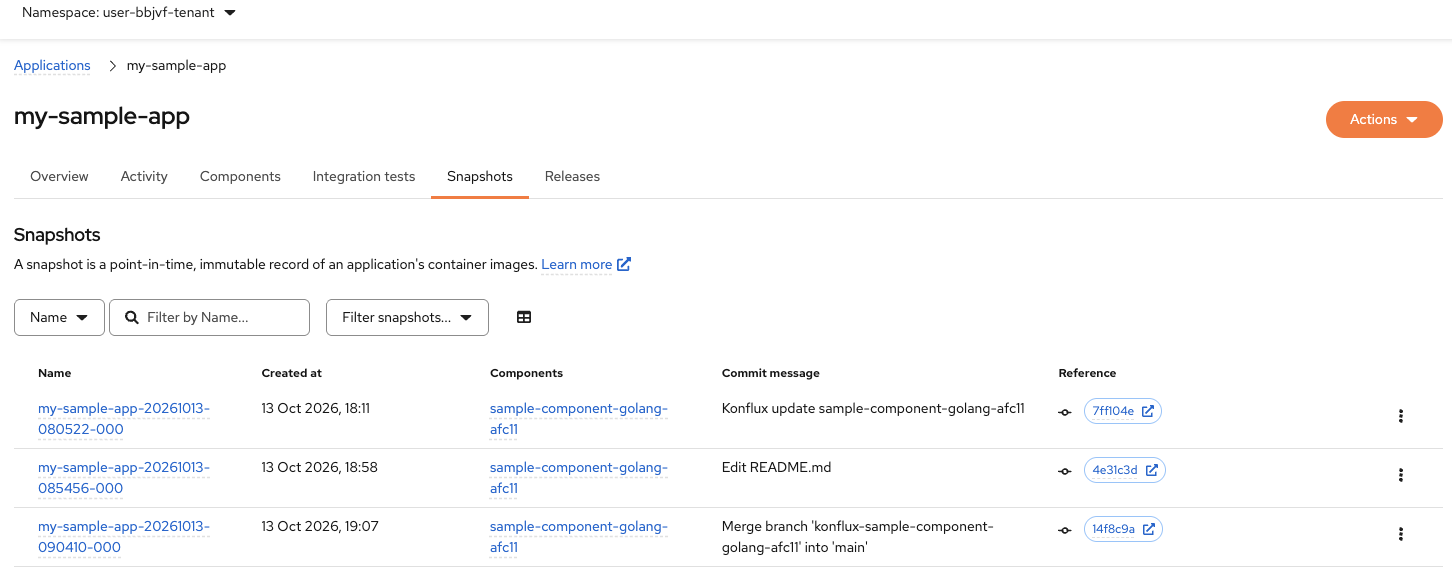Open the Name filter type dropdown
1452x584 pixels.
(x=59, y=317)
